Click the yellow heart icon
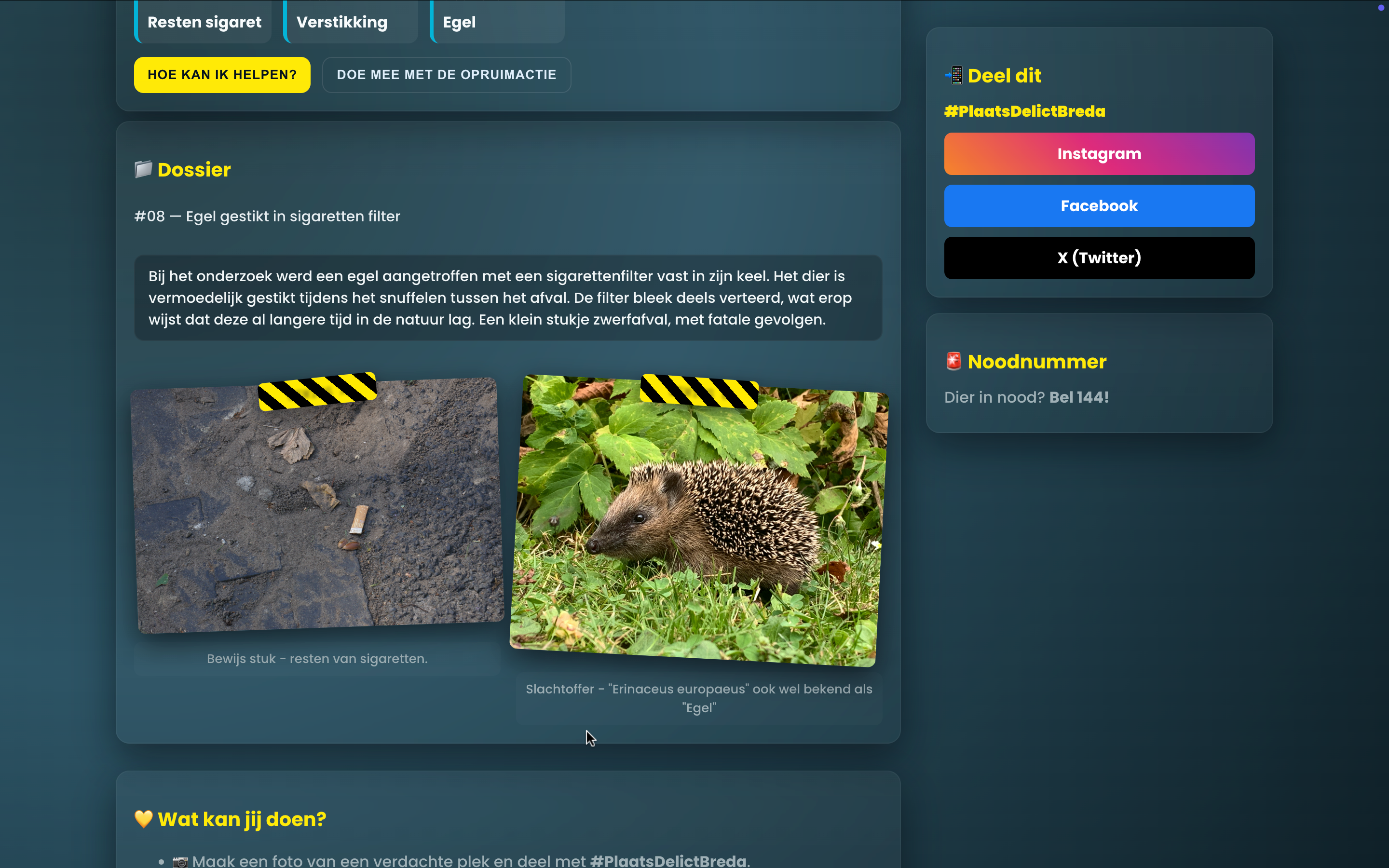 pyautogui.click(x=144, y=819)
